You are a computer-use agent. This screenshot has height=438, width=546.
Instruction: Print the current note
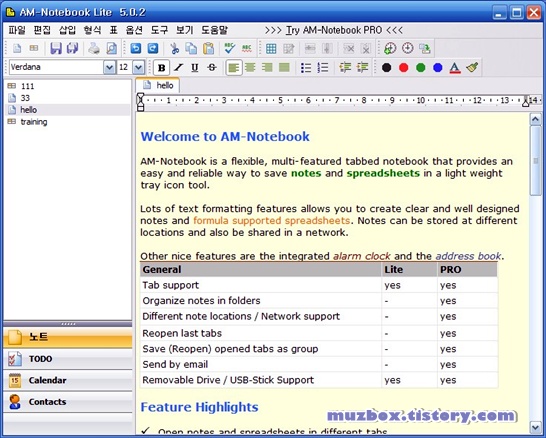94,48
